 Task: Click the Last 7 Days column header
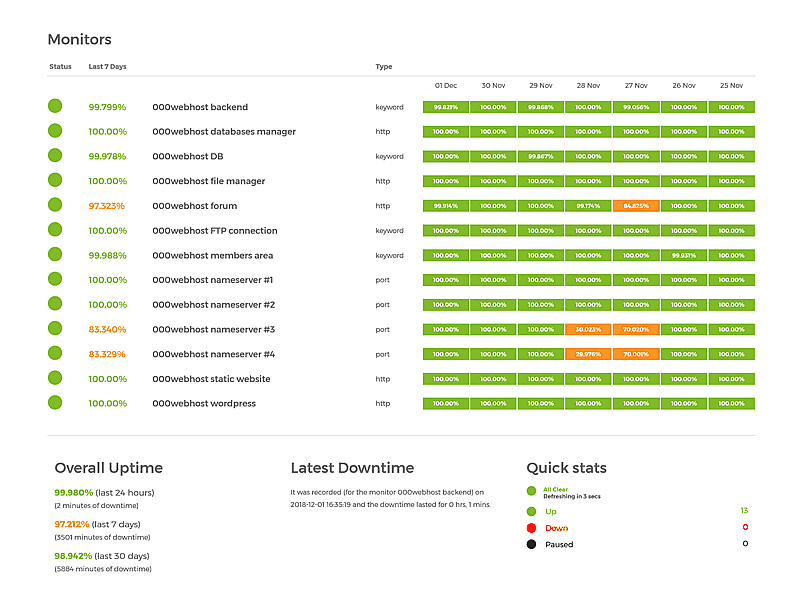point(107,66)
